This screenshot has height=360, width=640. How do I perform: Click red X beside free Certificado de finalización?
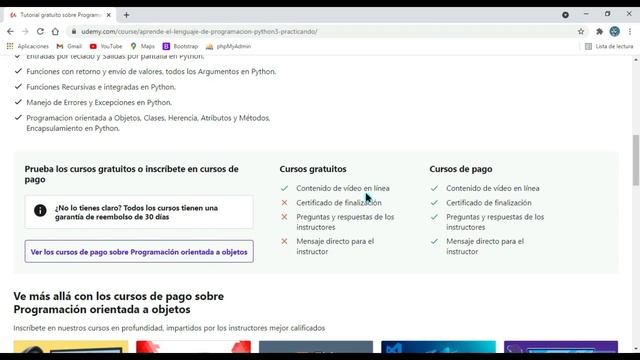(284, 202)
